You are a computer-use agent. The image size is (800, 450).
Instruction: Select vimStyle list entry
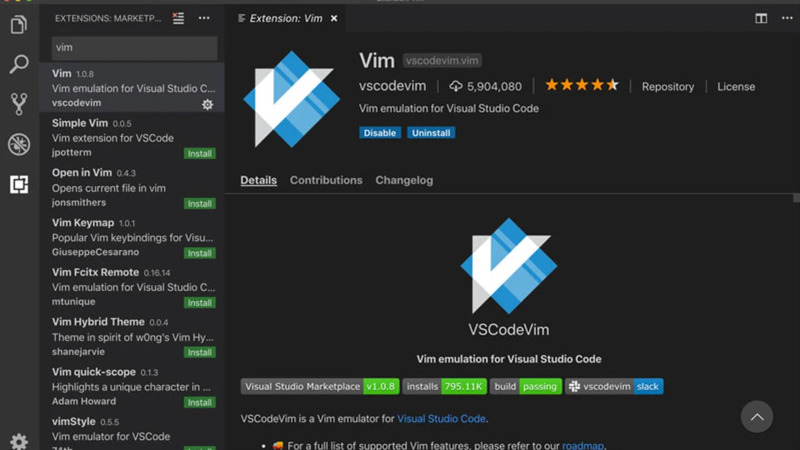132,431
